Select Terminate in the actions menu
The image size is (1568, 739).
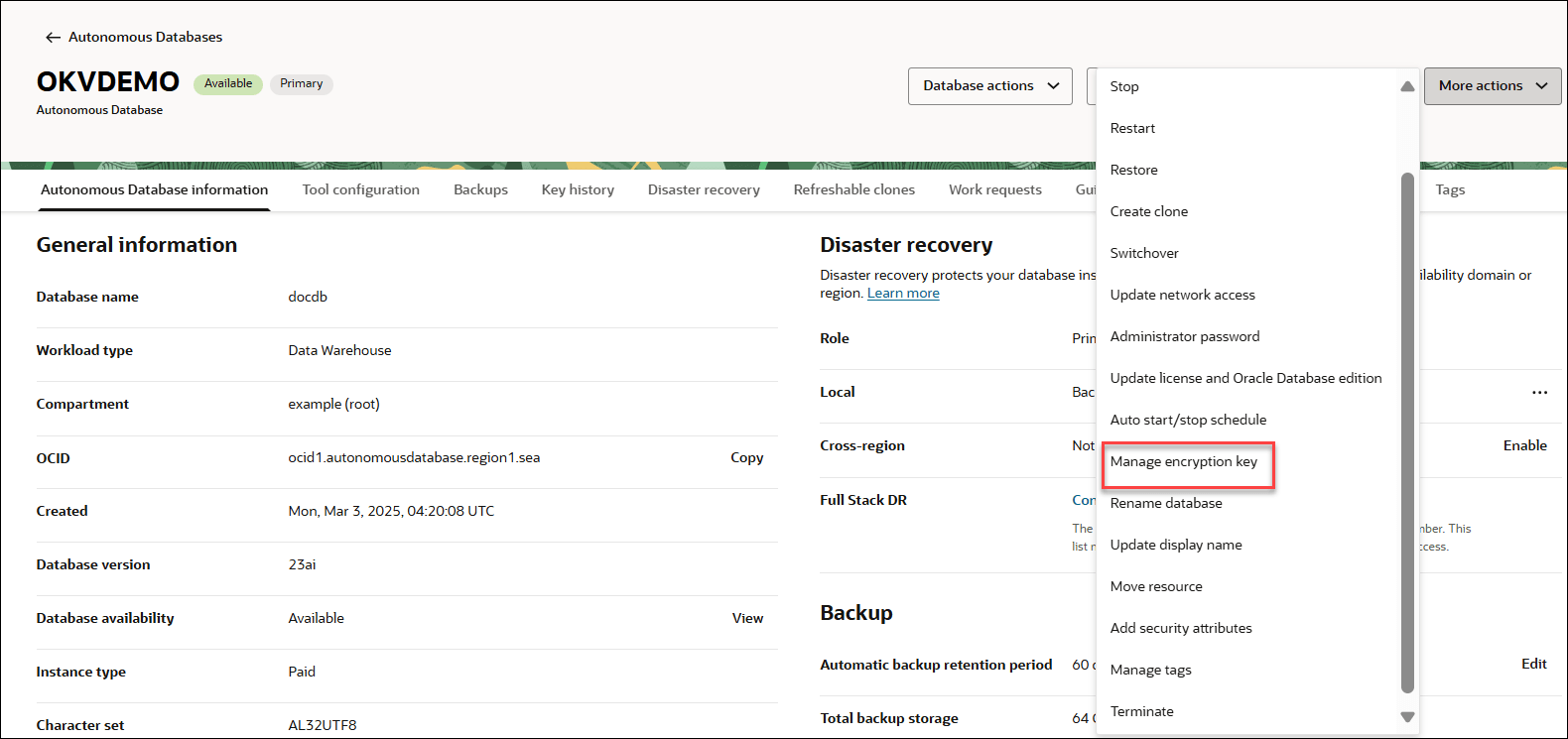pyautogui.click(x=1141, y=712)
